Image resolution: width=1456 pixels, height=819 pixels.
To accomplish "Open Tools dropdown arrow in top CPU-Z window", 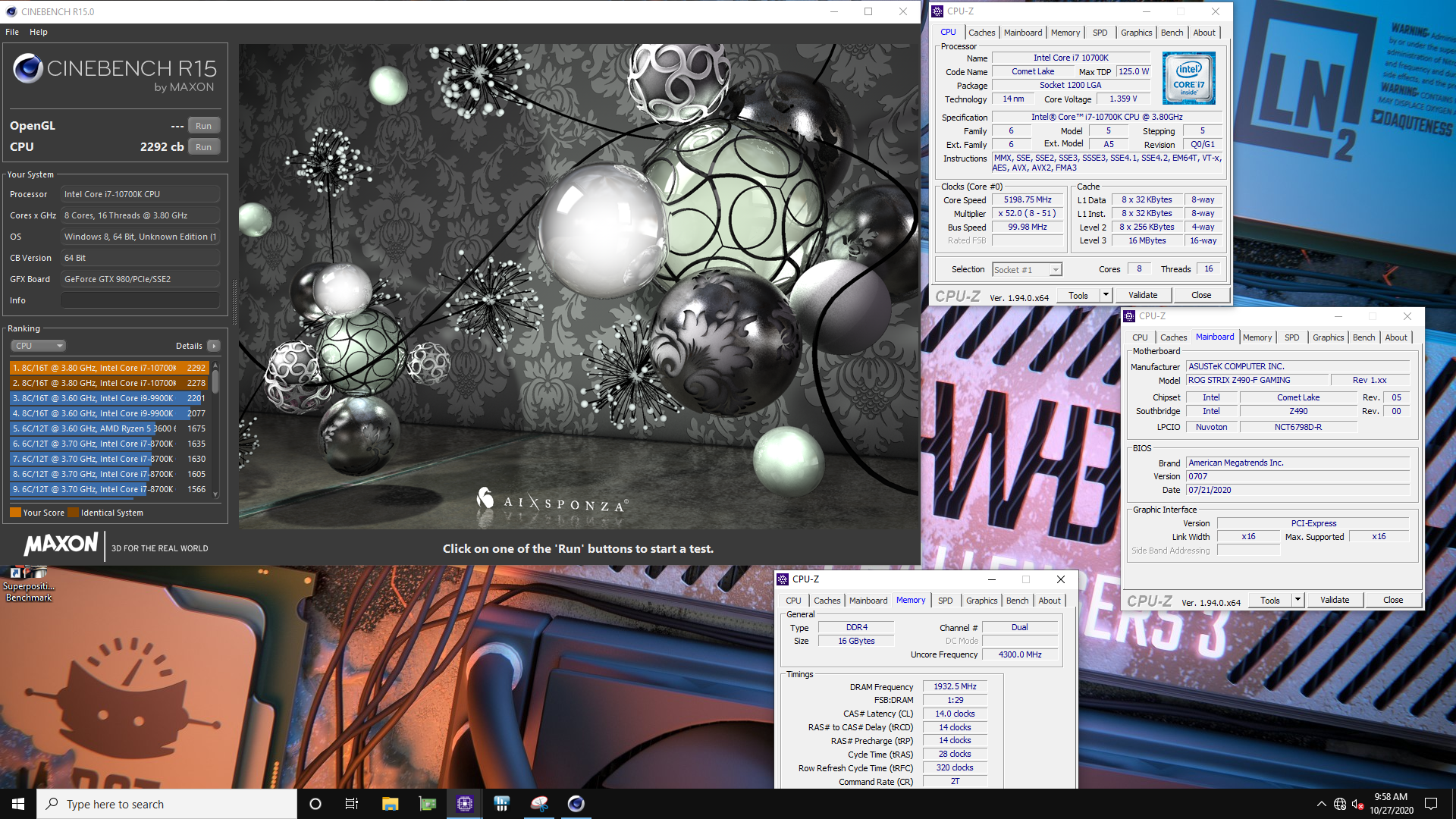I will (1106, 296).
